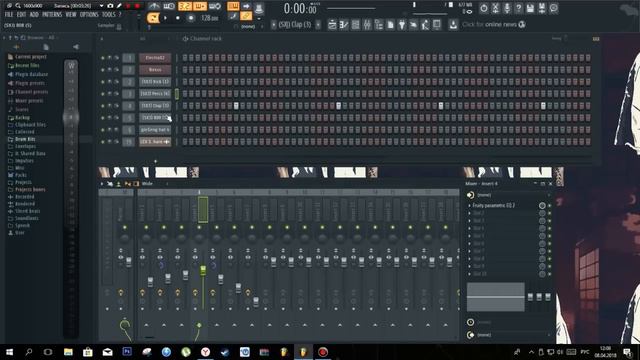This screenshot has width=640, height=360.
Task: Open the View menu
Action: click(x=71, y=14)
